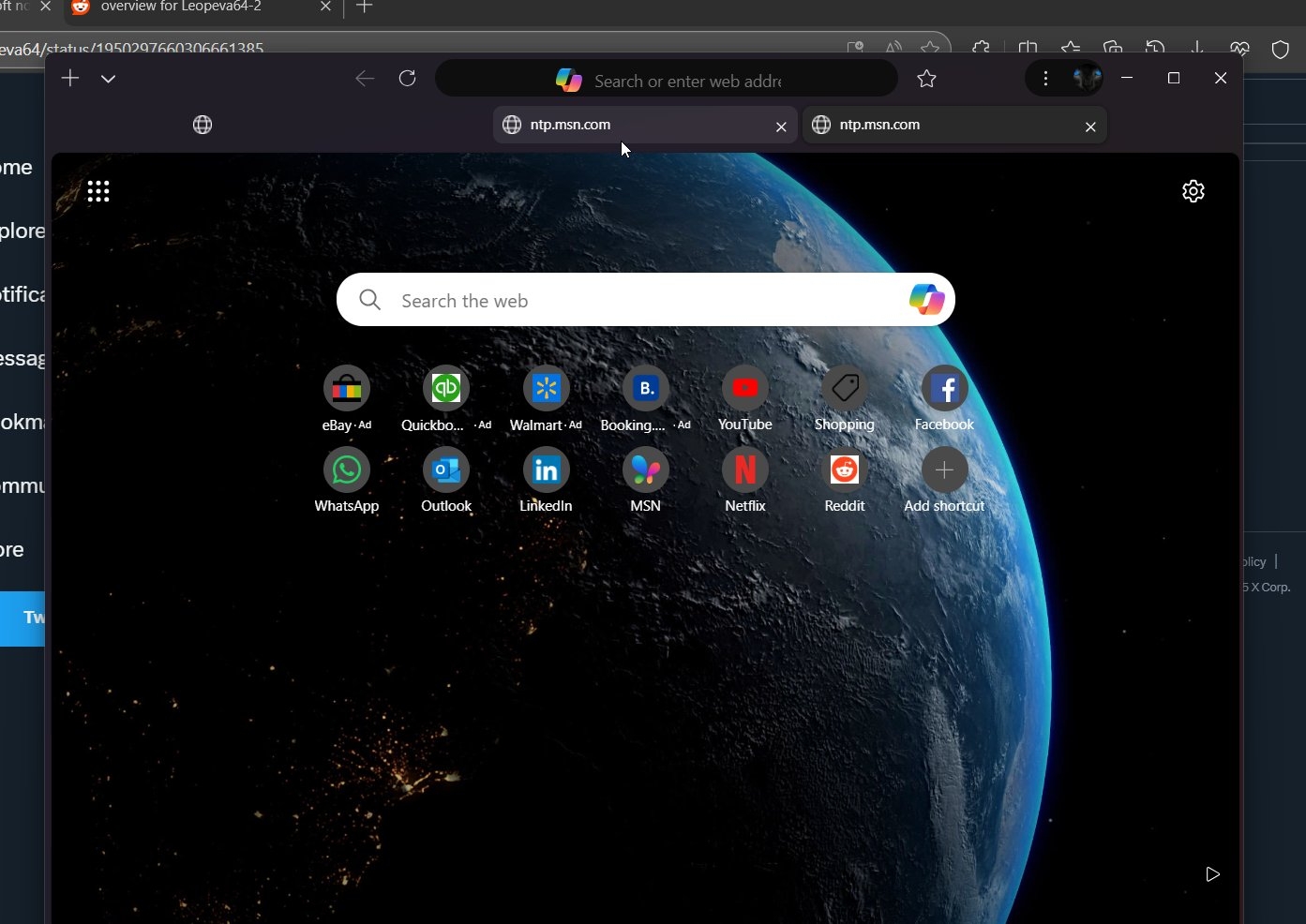1306x924 pixels.
Task: Expand the tab actions menu chevron
Action: [x=108, y=79]
